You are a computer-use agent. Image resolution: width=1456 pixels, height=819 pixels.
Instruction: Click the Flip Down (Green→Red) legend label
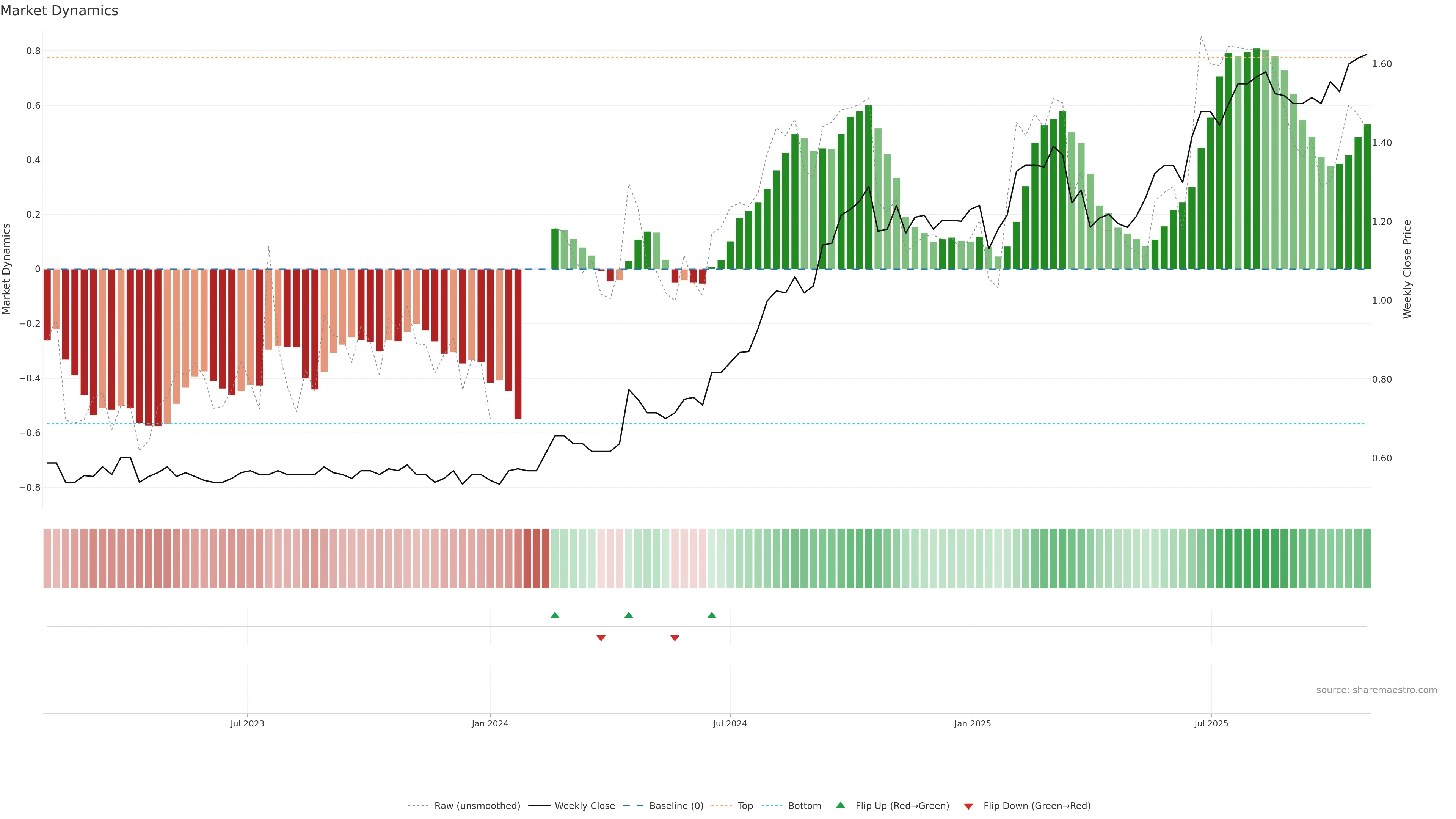(x=1037, y=806)
